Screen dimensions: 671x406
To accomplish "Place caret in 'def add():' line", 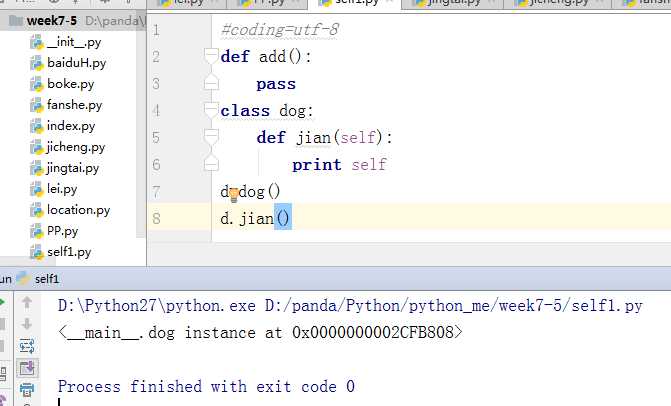I will [x=266, y=56].
